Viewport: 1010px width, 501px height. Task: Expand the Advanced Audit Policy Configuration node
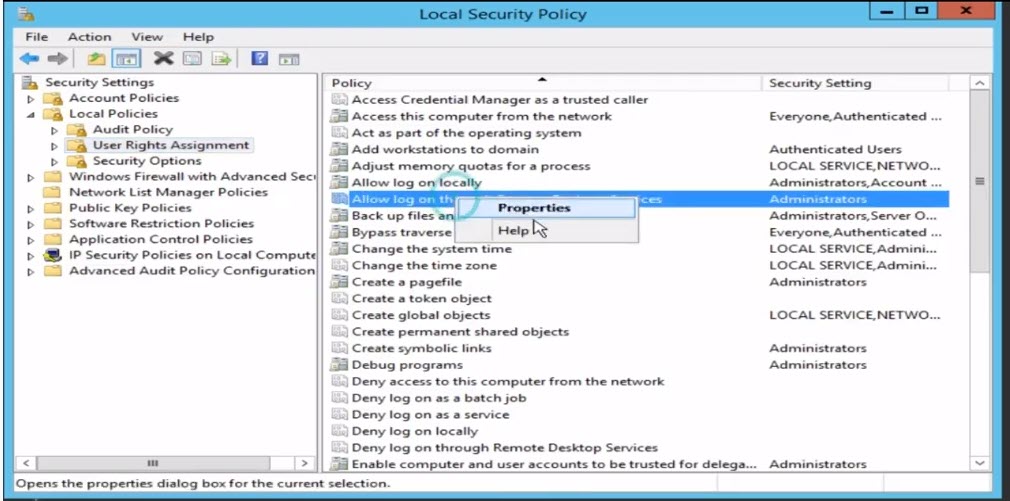point(30,272)
